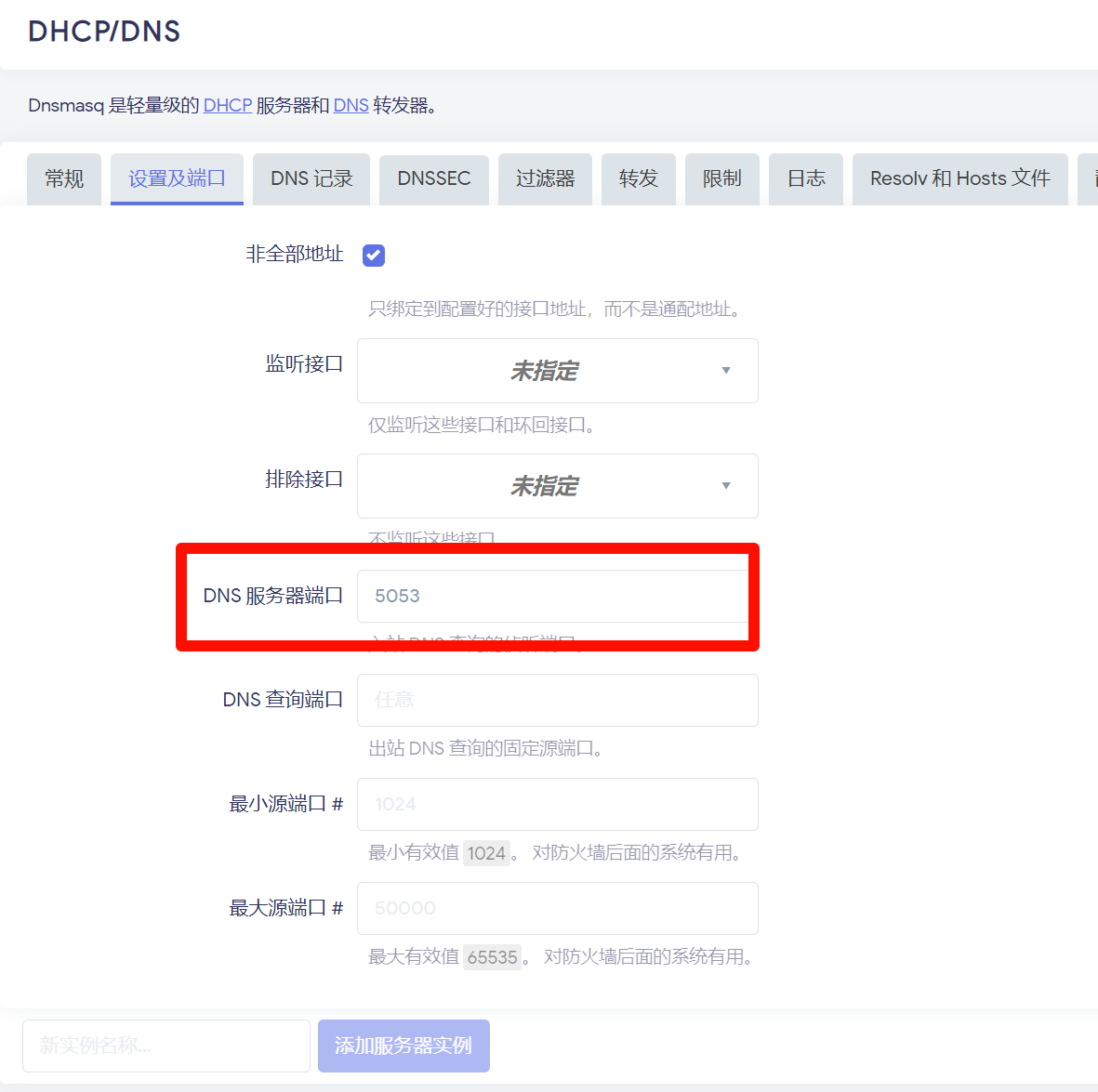Select the 限制 tab
Image resolution: width=1098 pixels, height=1092 pixels.
[x=722, y=178]
